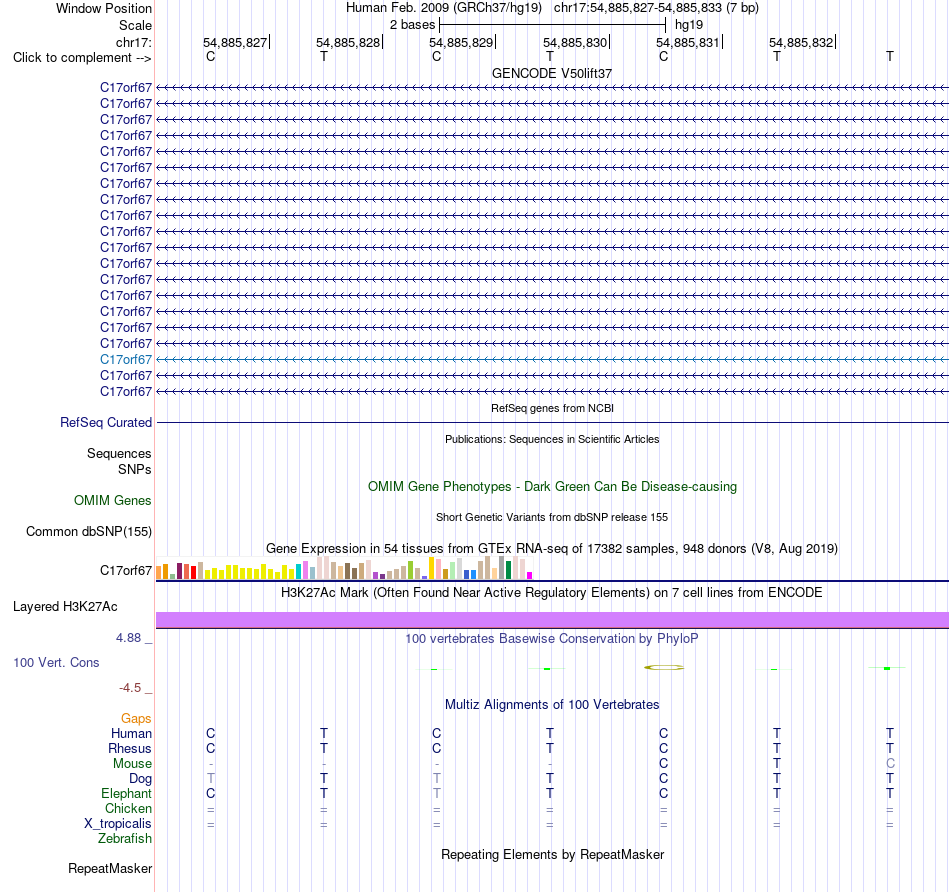Click the 'chr17:' ruler label
The image size is (950, 892).
click(x=133, y=42)
